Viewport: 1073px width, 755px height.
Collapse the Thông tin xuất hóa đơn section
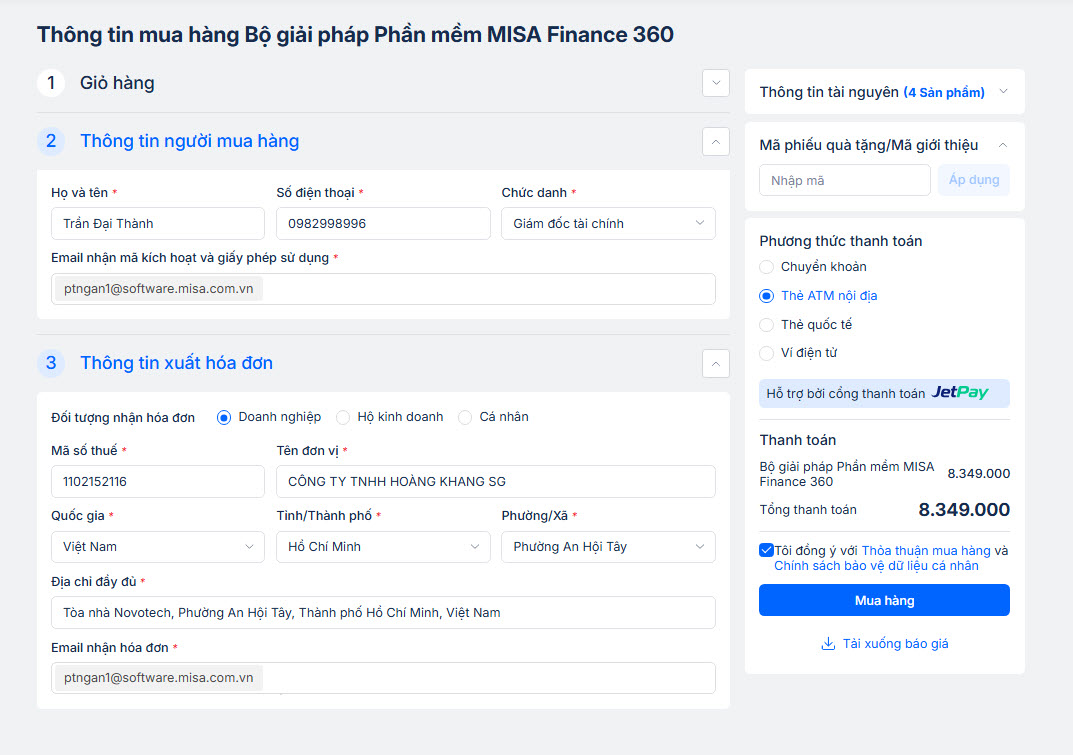click(715, 363)
